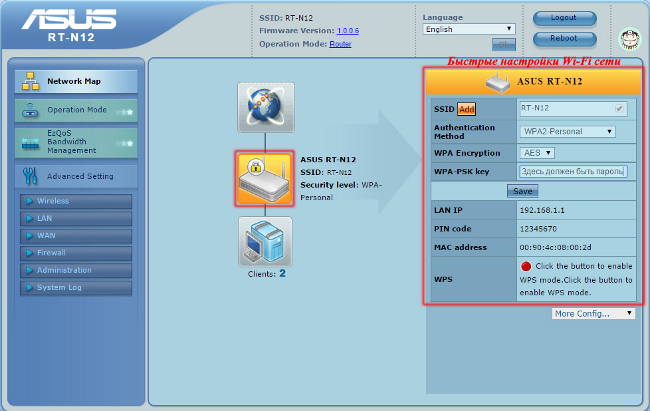Expand the Firewall menu

click(76, 253)
